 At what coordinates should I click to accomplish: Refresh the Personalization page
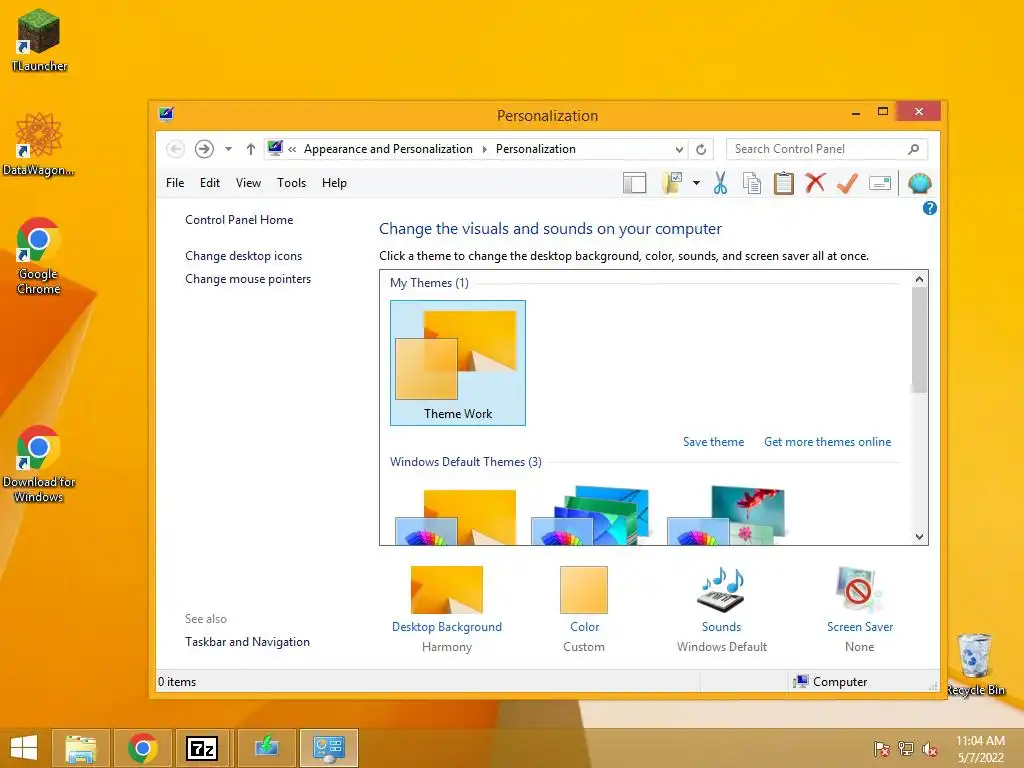pyautogui.click(x=701, y=150)
